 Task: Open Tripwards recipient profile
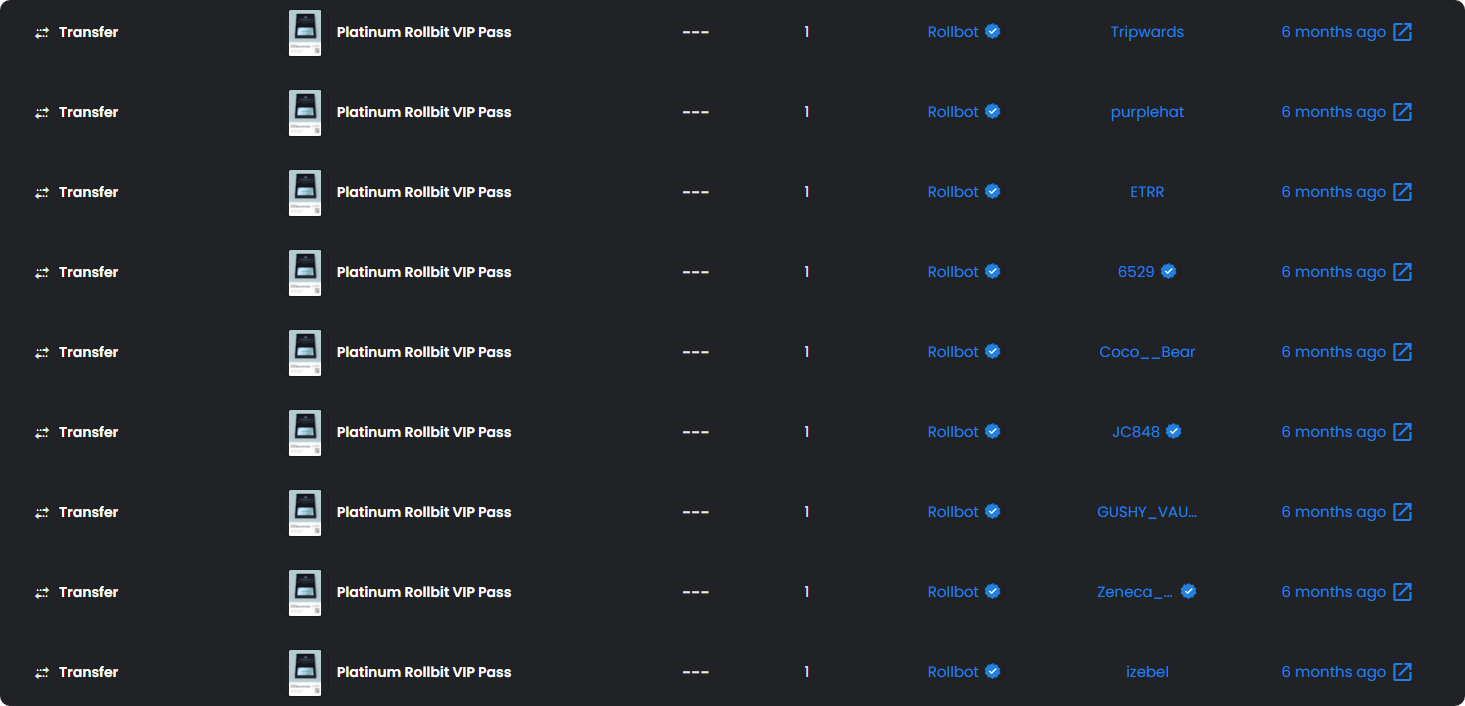(1147, 32)
